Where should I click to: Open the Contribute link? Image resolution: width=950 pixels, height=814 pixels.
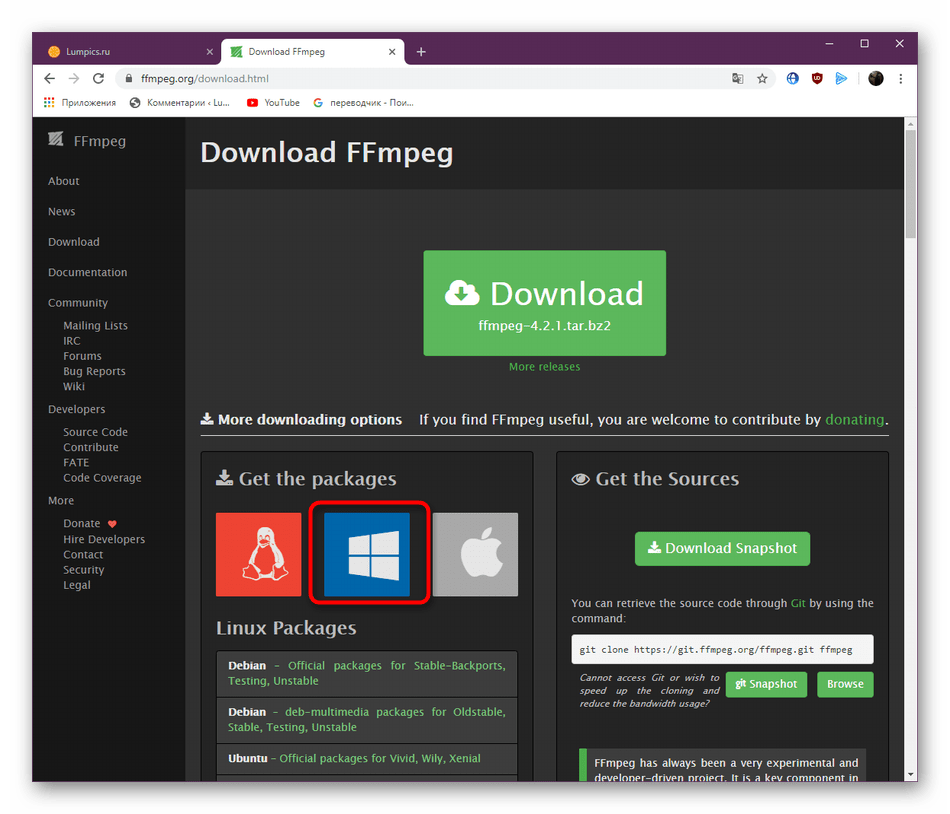[x=91, y=447]
